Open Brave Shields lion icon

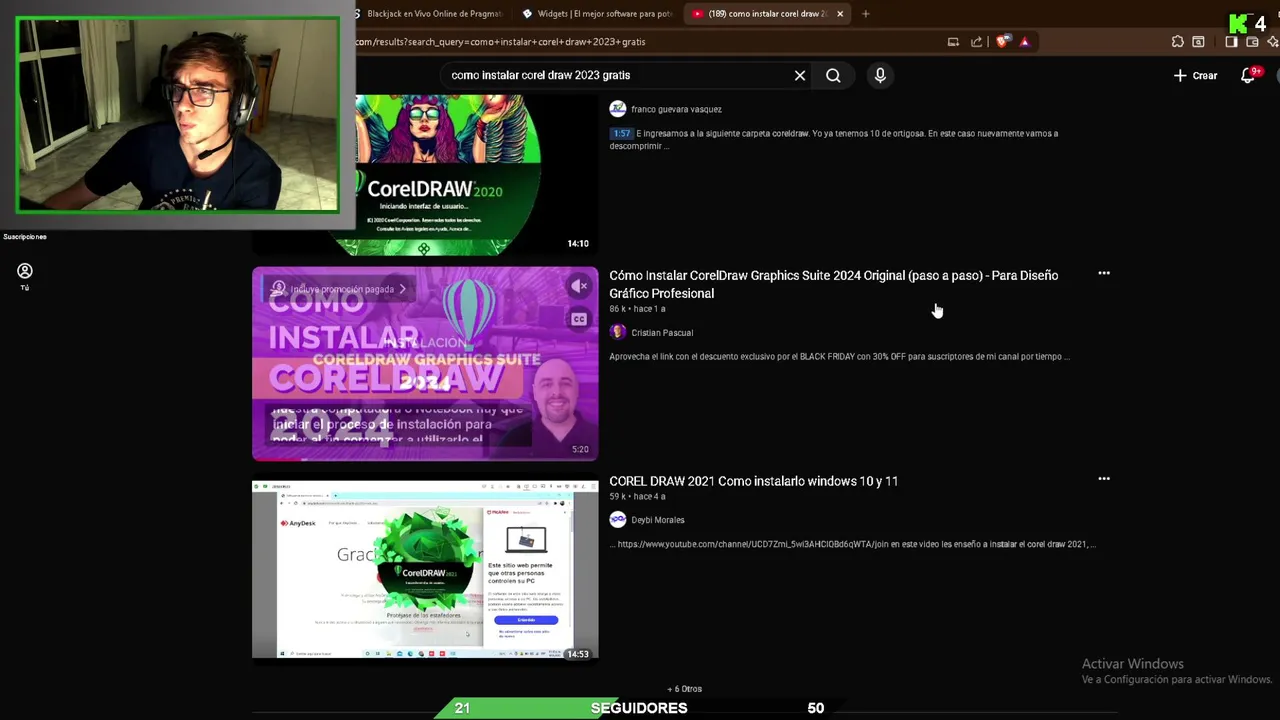point(1003,42)
